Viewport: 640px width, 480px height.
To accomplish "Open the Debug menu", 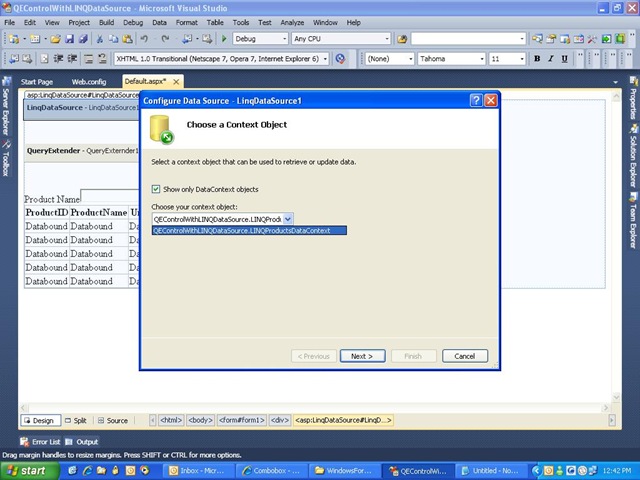I will [x=133, y=22].
